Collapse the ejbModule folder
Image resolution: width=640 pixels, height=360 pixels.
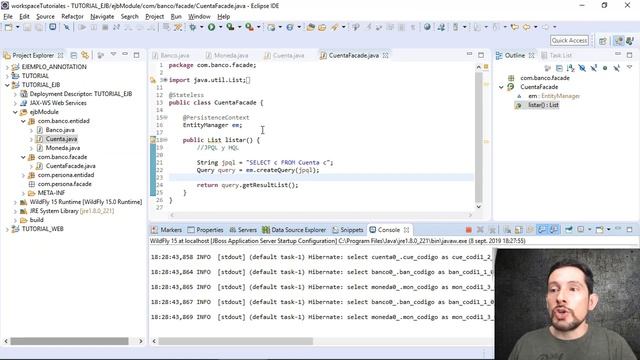[15, 112]
